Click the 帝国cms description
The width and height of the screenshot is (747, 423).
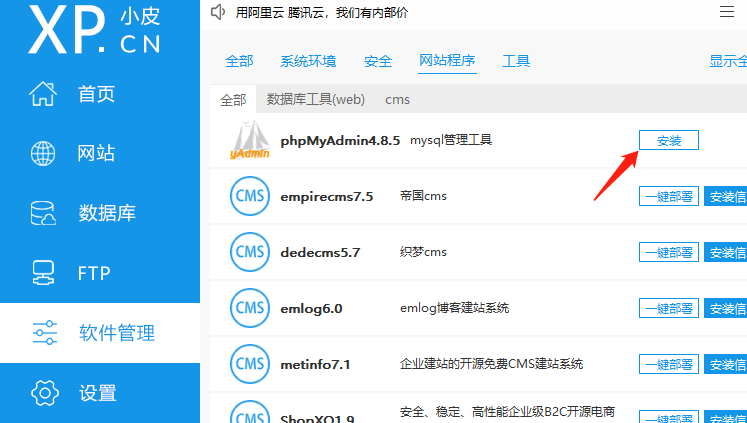[x=424, y=196]
